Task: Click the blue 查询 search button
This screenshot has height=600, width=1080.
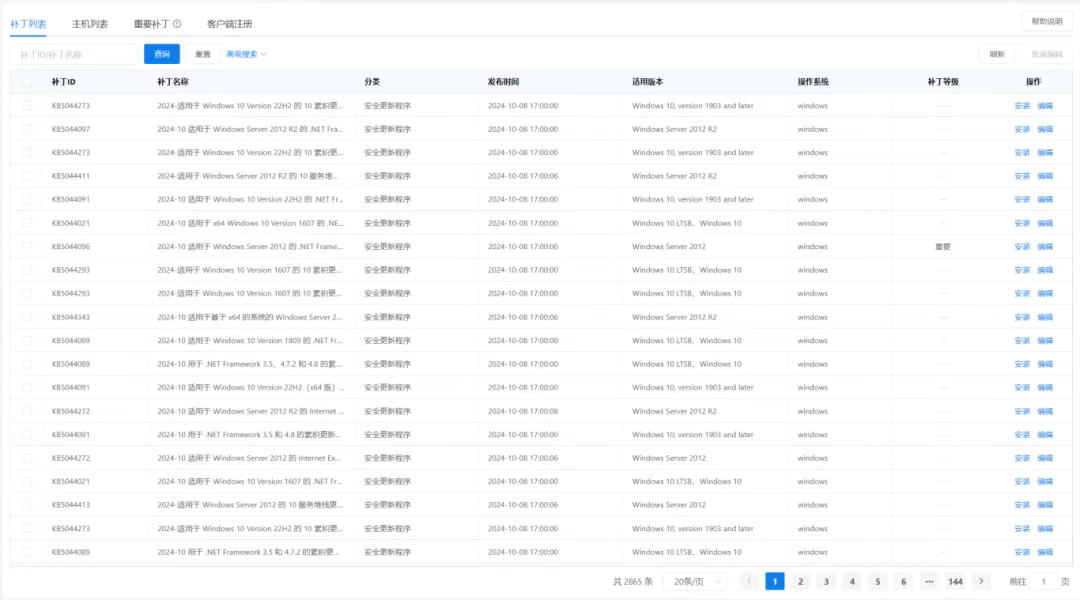Action: point(162,54)
